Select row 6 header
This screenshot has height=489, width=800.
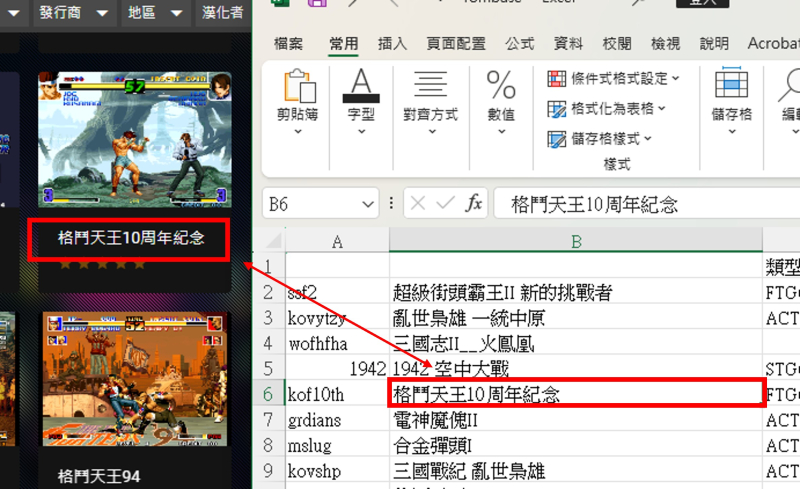[268, 395]
